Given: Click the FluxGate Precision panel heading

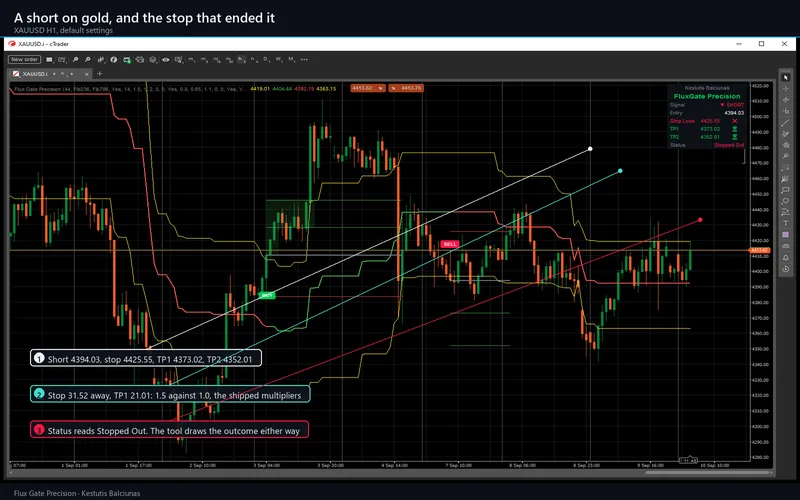Looking at the screenshot, I should (707, 96).
